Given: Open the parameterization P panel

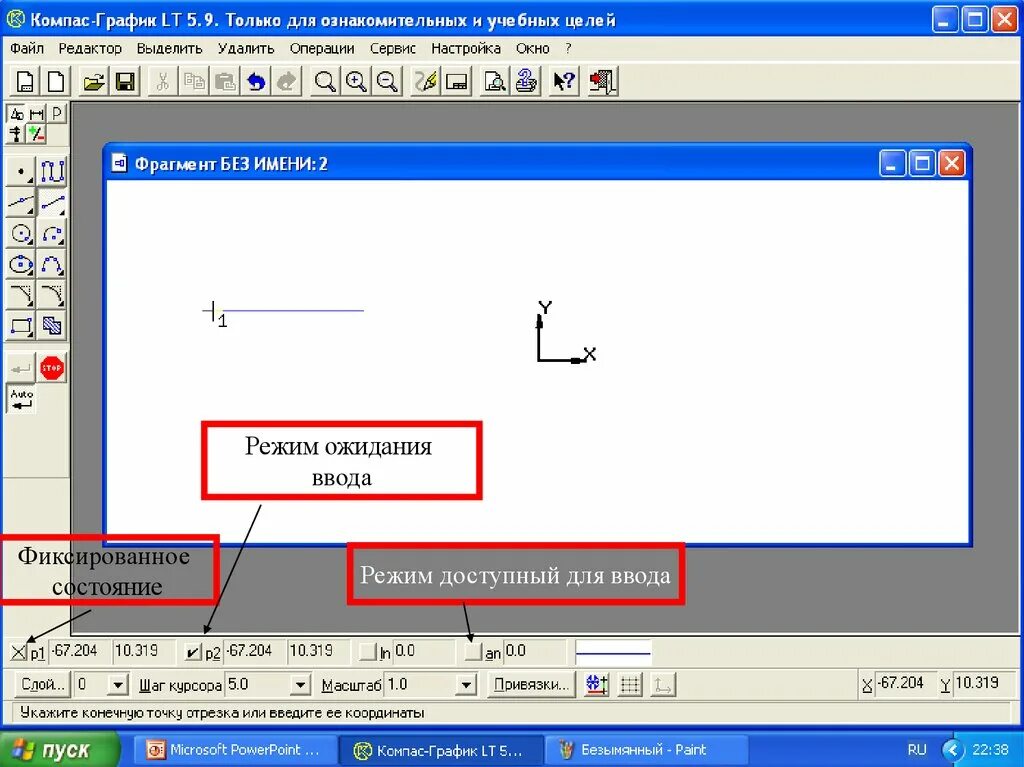Looking at the screenshot, I should [57, 114].
